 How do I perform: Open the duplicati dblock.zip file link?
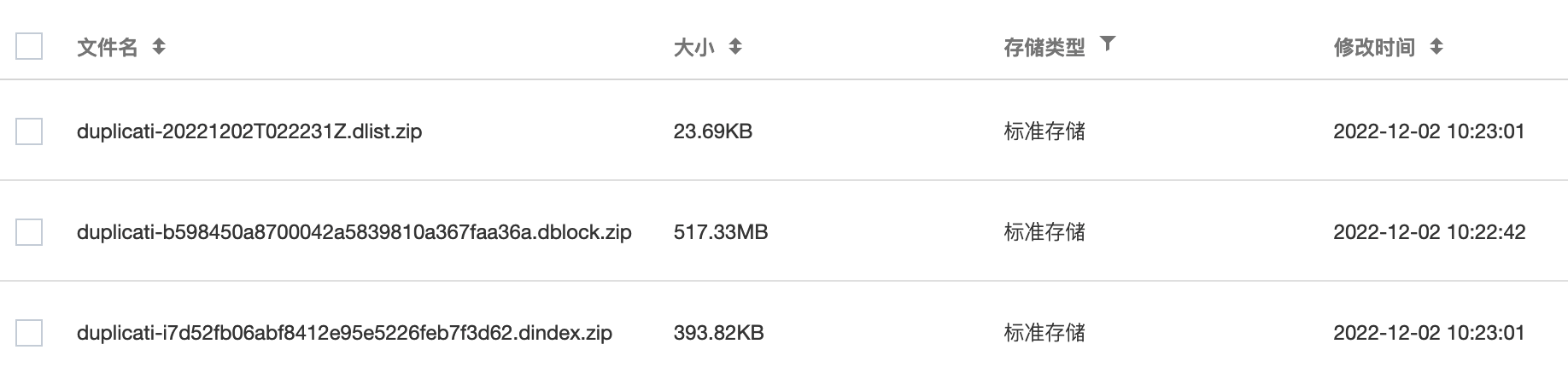(x=354, y=232)
